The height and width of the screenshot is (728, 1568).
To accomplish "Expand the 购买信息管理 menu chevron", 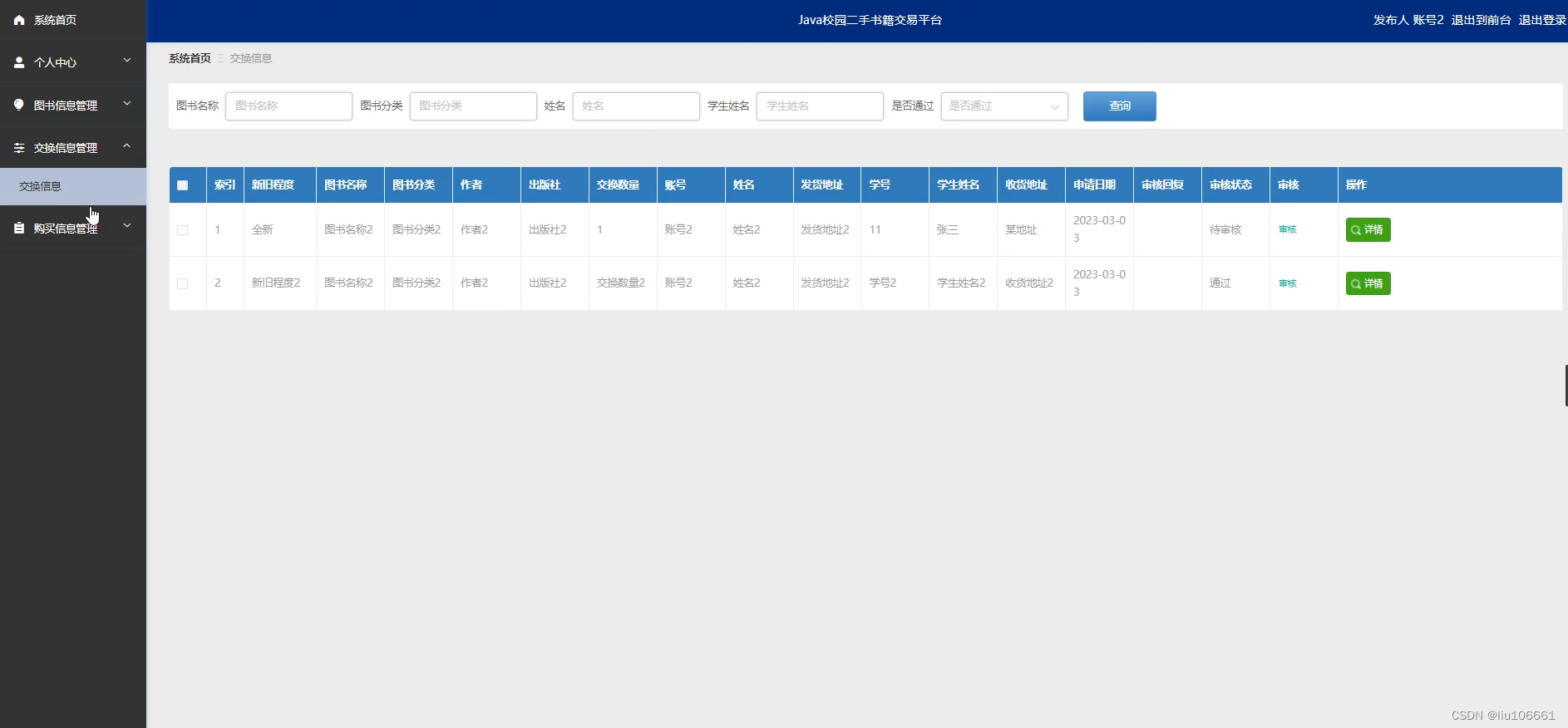I will tap(127, 225).
